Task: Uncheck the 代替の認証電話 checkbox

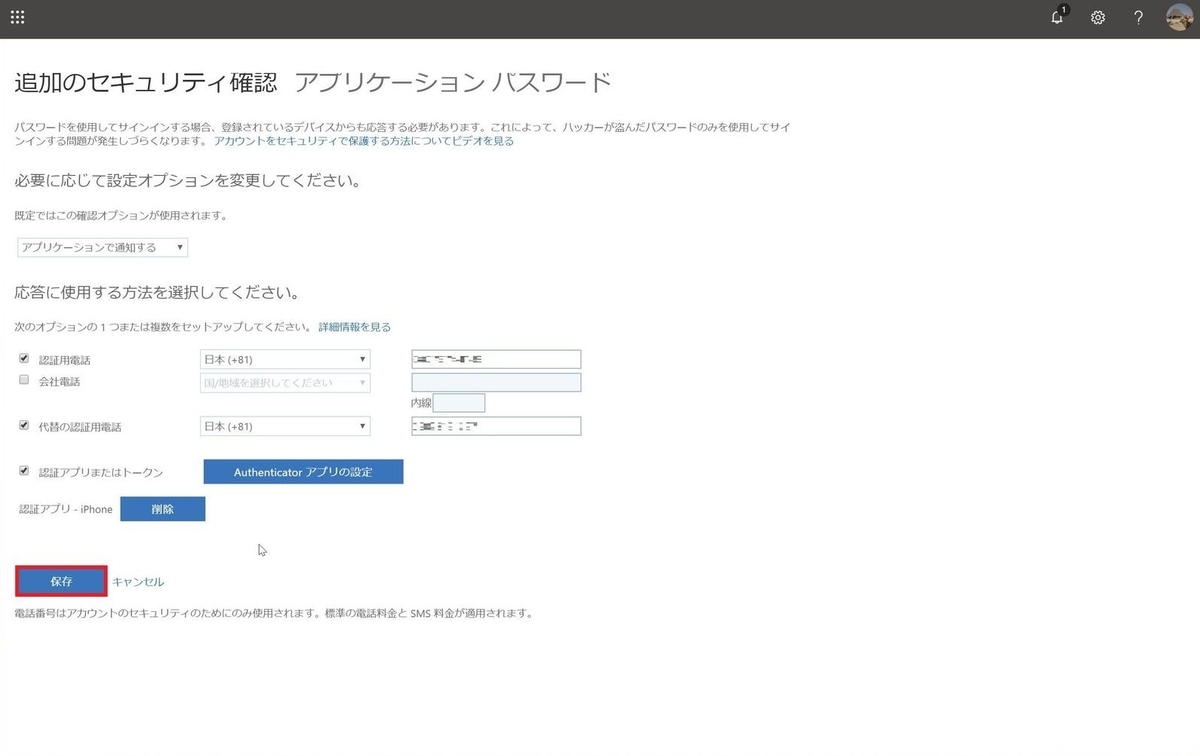Action: click(23, 425)
